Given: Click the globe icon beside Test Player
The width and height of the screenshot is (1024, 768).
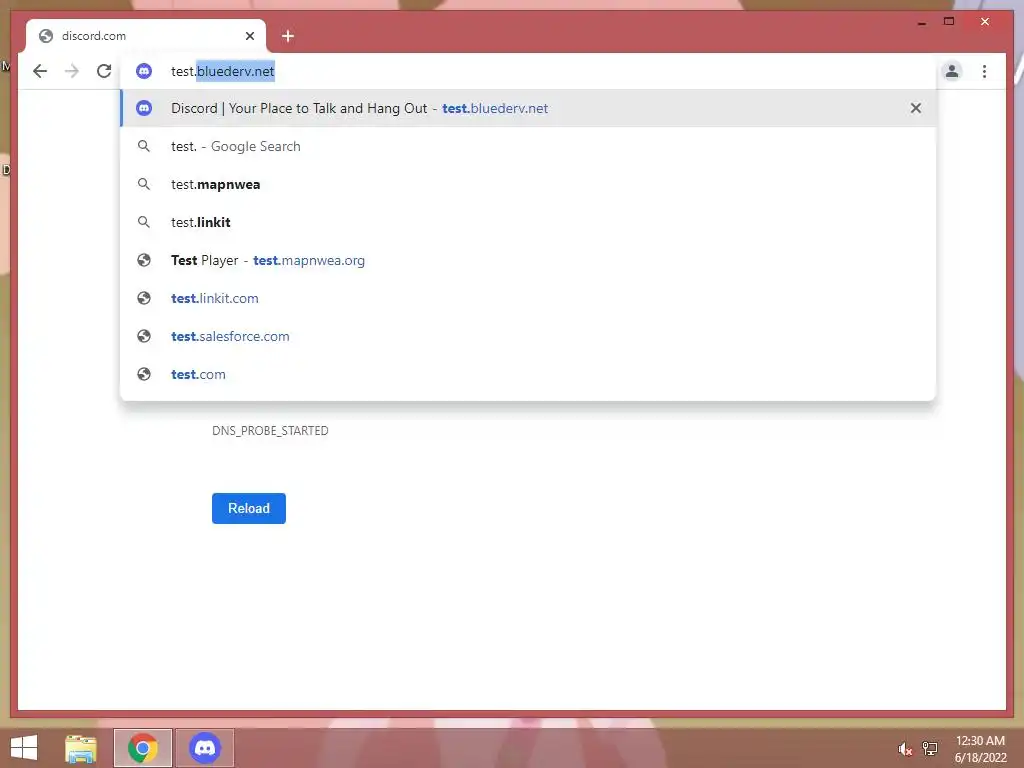Looking at the screenshot, I should pos(144,261).
